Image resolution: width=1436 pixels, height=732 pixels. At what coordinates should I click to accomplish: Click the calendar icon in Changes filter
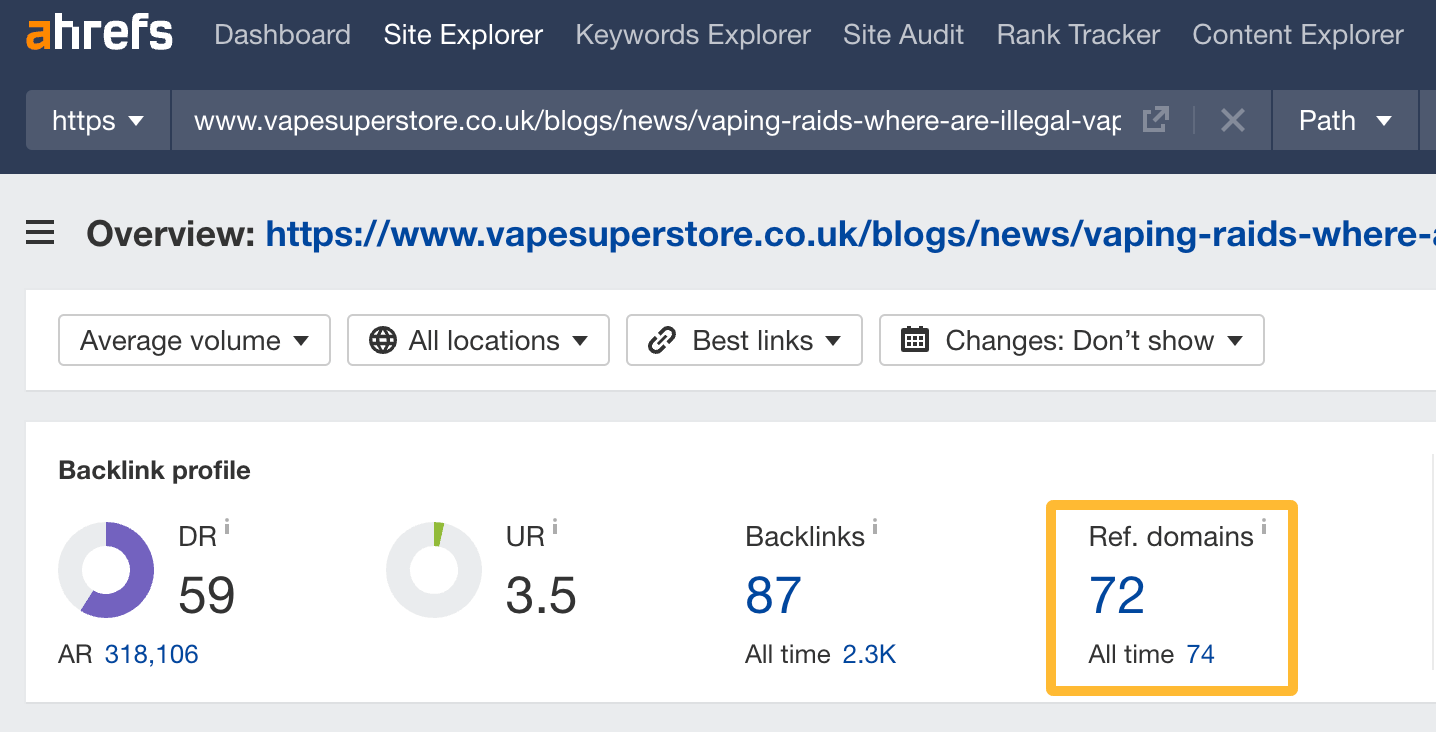point(914,340)
